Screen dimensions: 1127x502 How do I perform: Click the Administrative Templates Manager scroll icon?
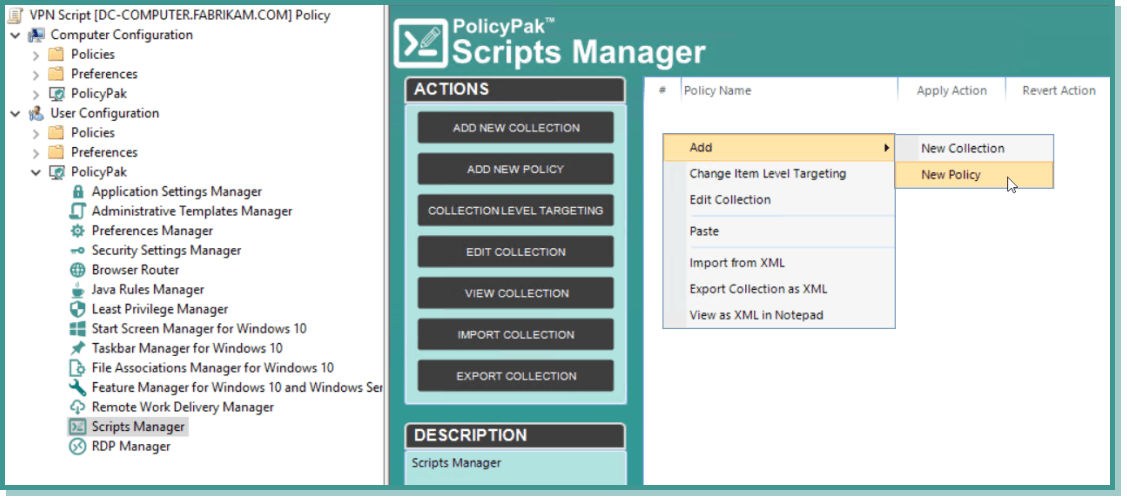click(x=78, y=211)
